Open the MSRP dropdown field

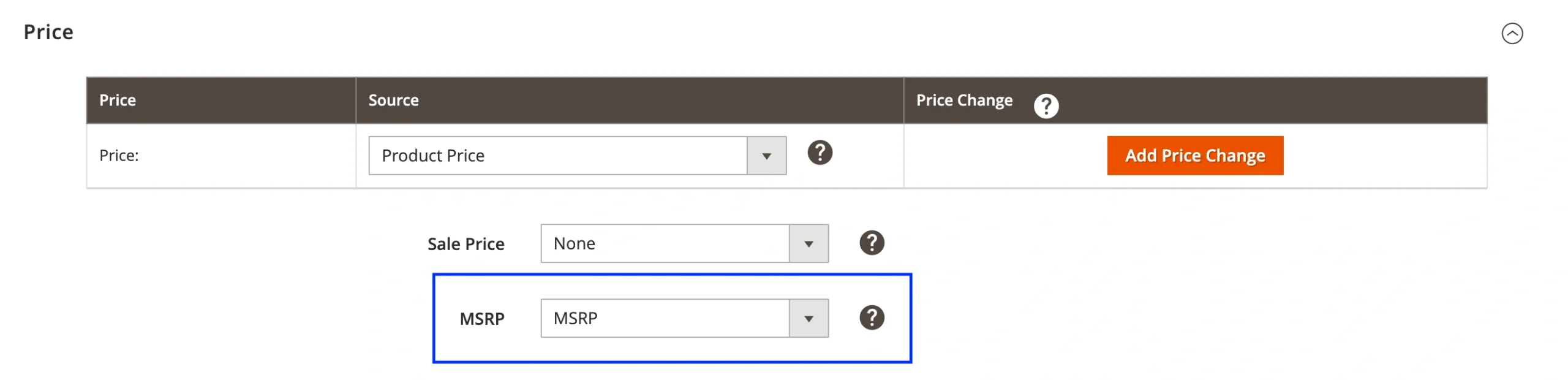(665, 318)
